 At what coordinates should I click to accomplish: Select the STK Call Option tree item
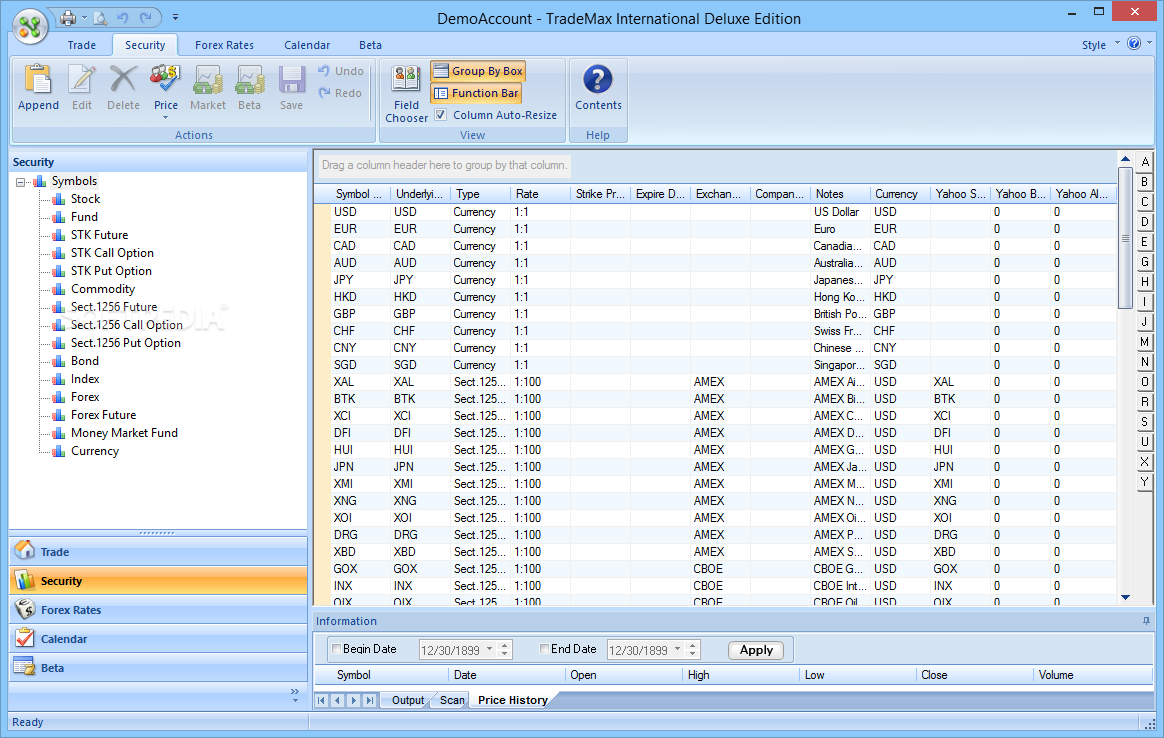[112, 253]
